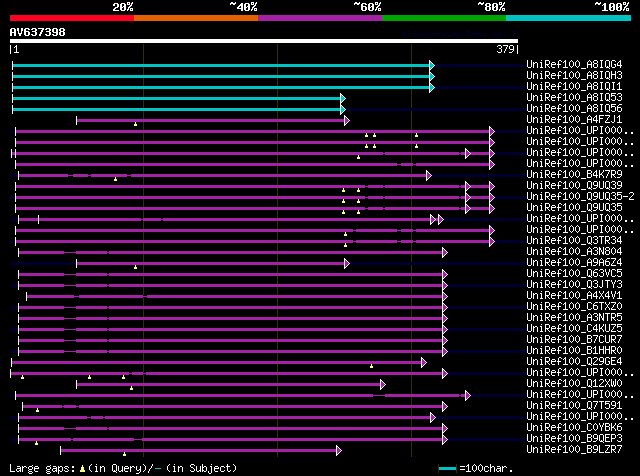Select label UniRef100_B4K7R9
This screenshot has width=640, height=476.
click(x=574, y=174)
